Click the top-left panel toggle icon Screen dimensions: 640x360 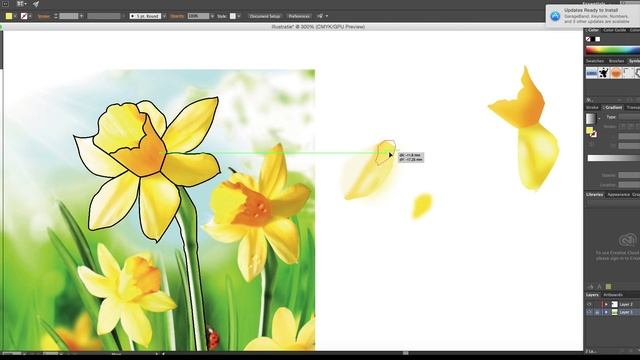coord(6,4)
